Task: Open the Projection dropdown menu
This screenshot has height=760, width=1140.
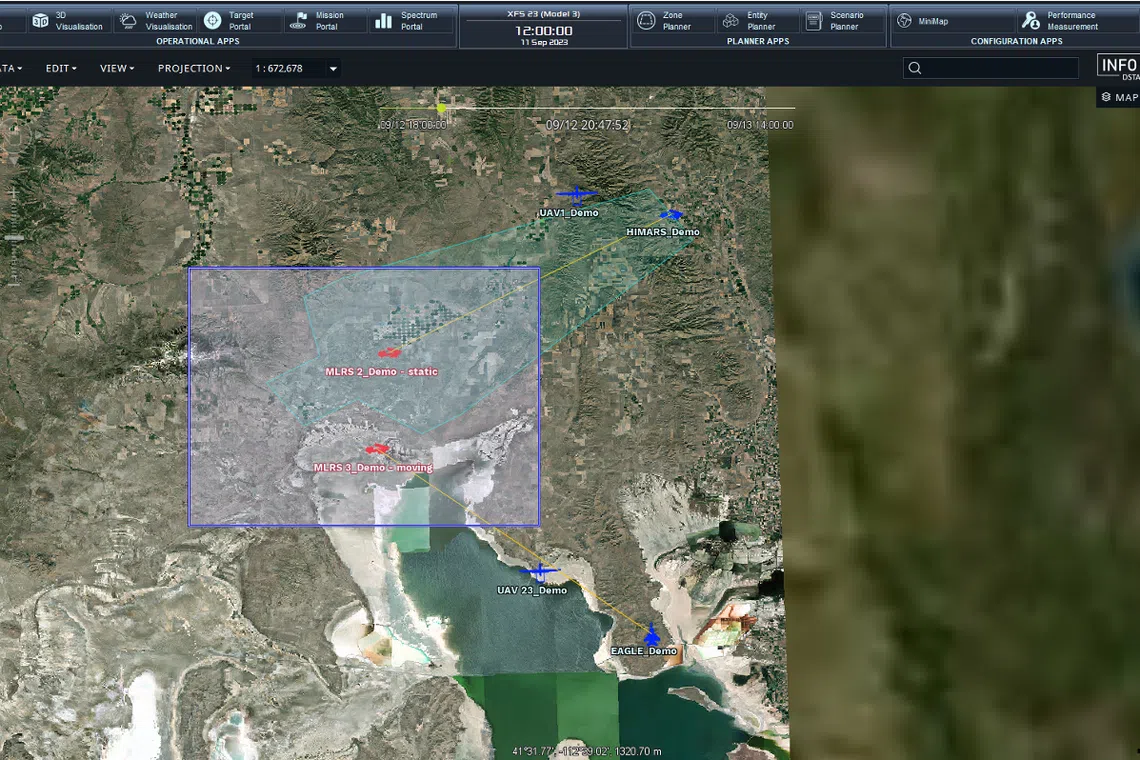Action: point(193,69)
